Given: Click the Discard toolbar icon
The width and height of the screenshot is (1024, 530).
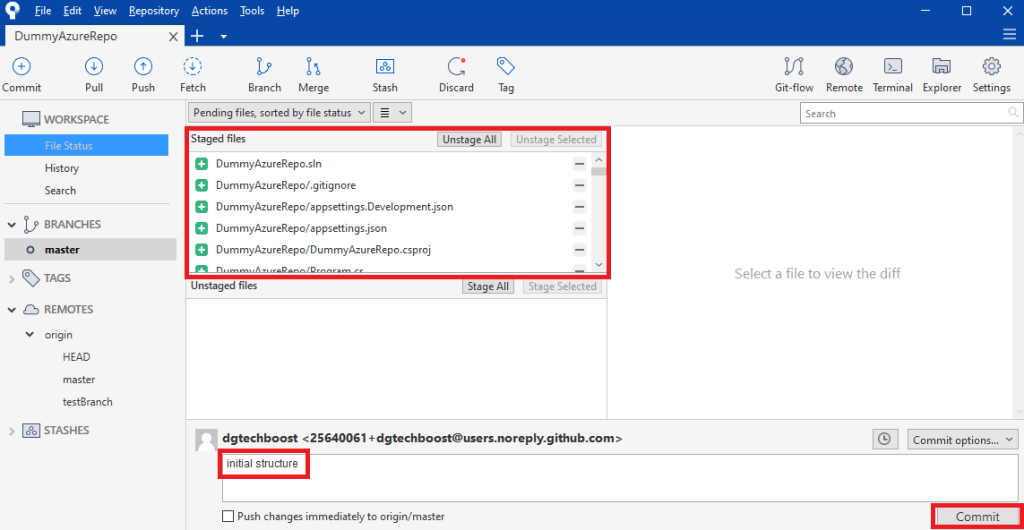Looking at the screenshot, I should pyautogui.click(x=456, y=67).
